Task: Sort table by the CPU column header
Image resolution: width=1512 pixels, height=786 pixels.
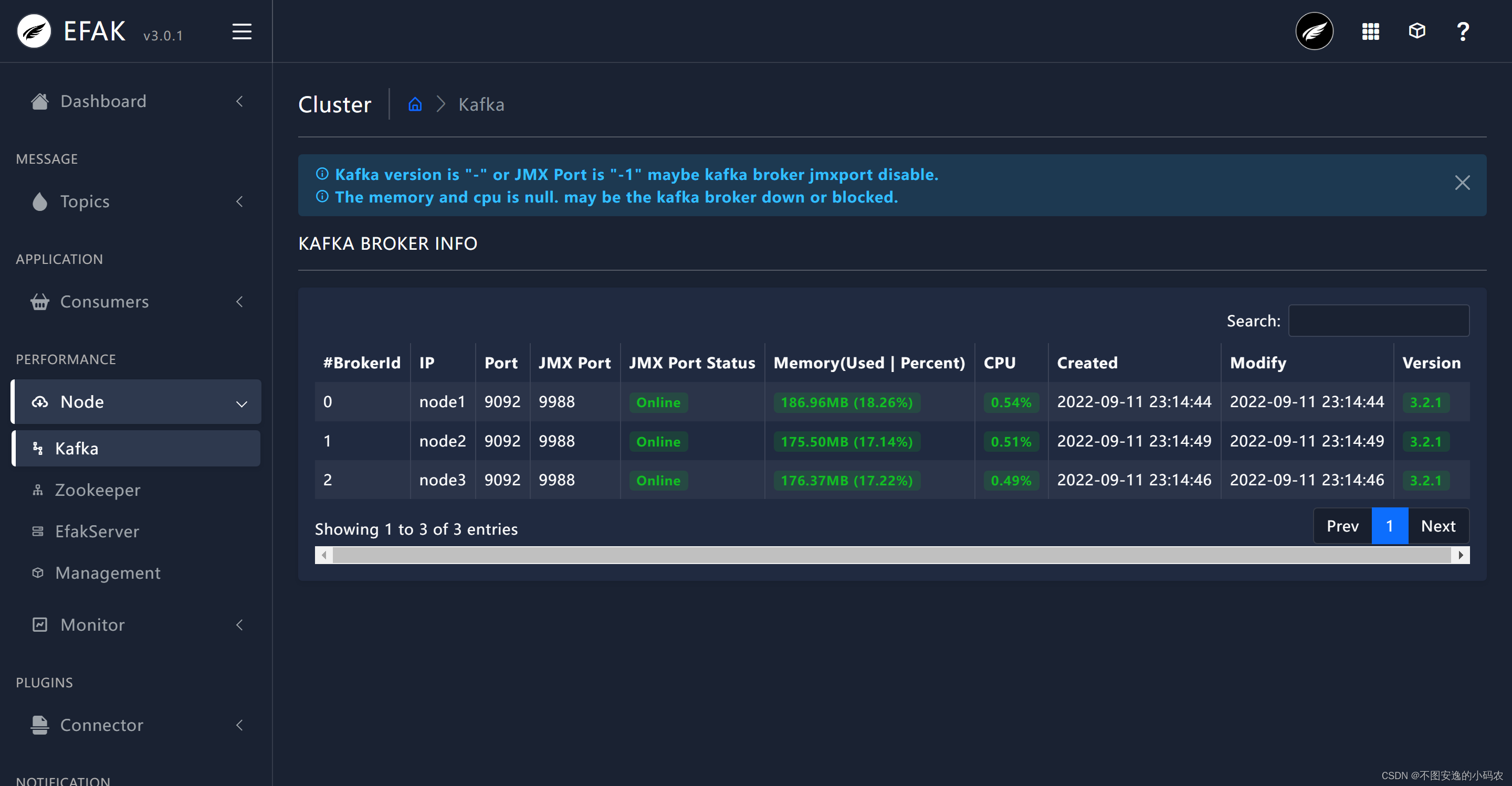Action: click(999, 363)
